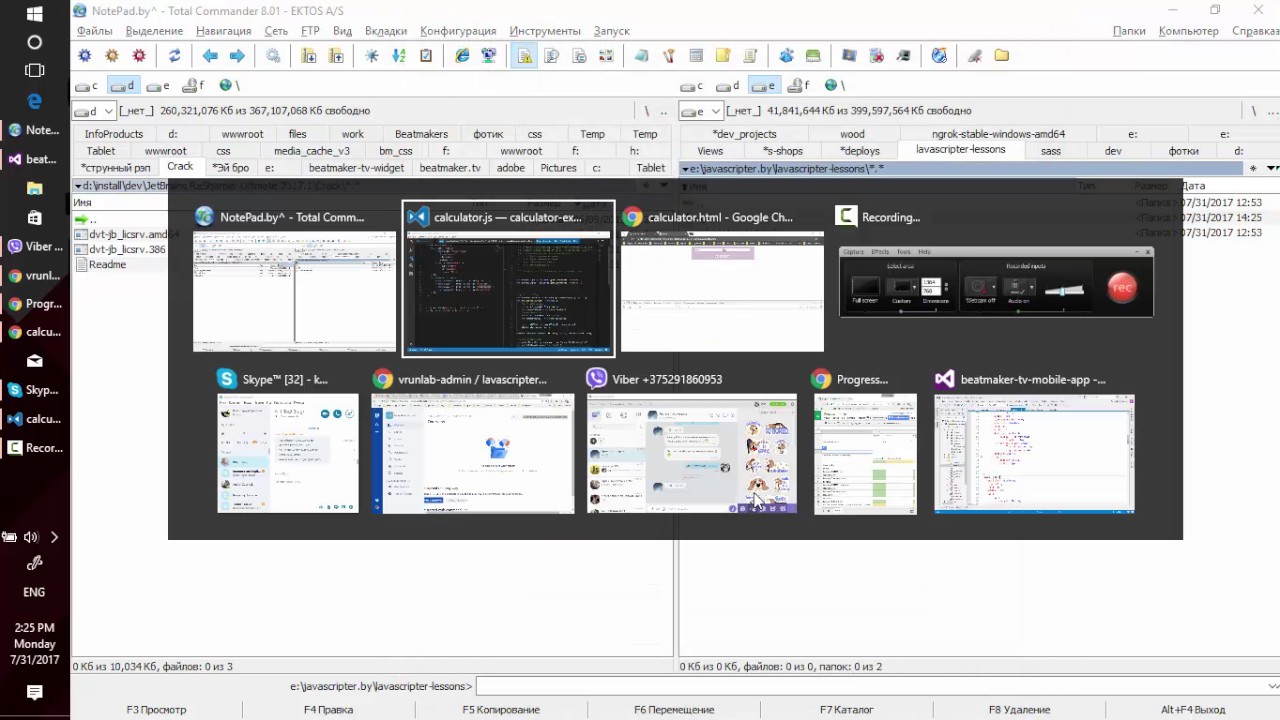The width and height of the screenshot is (1280, 720).
Task: Select drive d in the right panel
Action: (x=728, y=86)
